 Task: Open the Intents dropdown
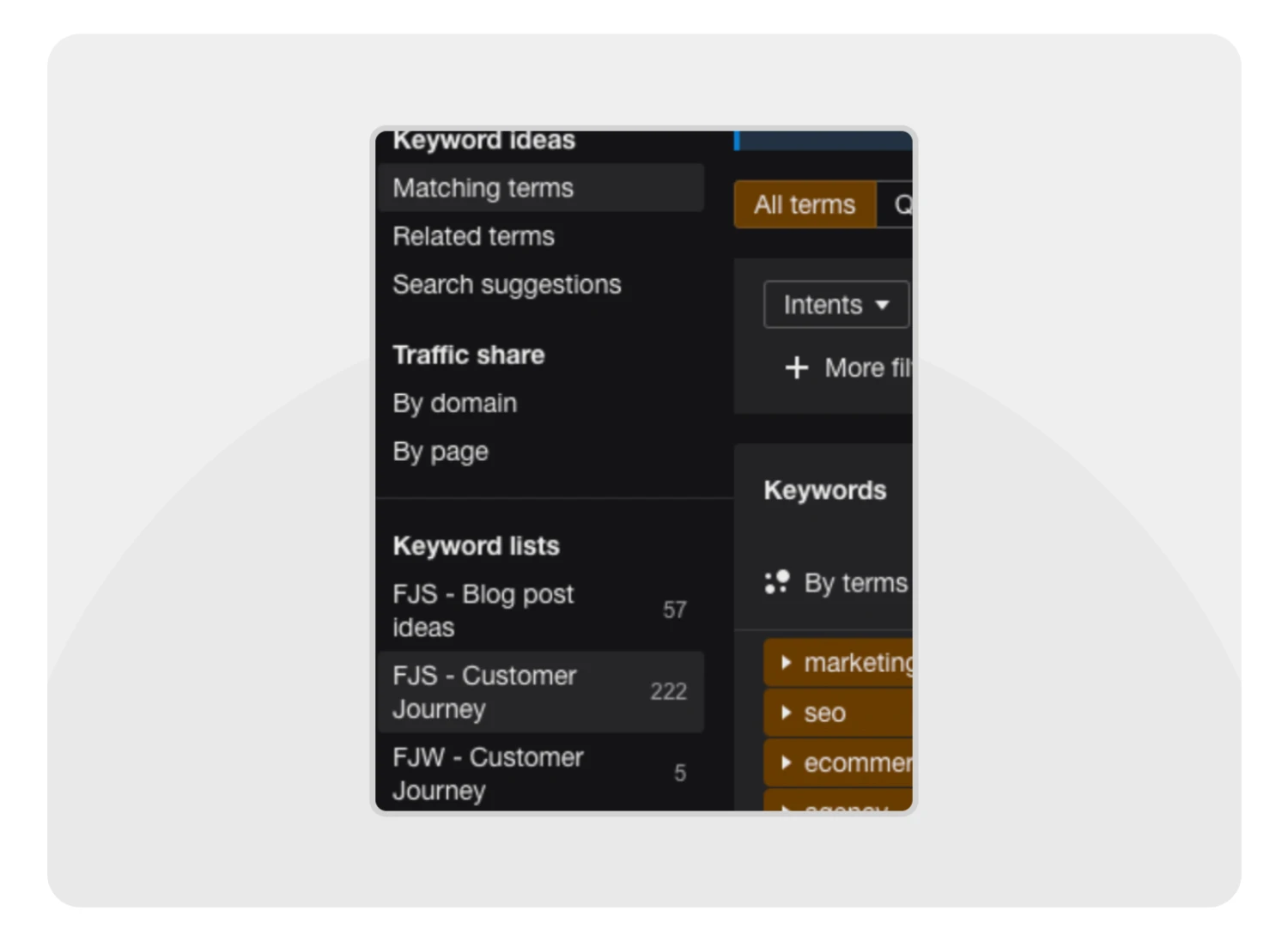click(x=835, y=305)
